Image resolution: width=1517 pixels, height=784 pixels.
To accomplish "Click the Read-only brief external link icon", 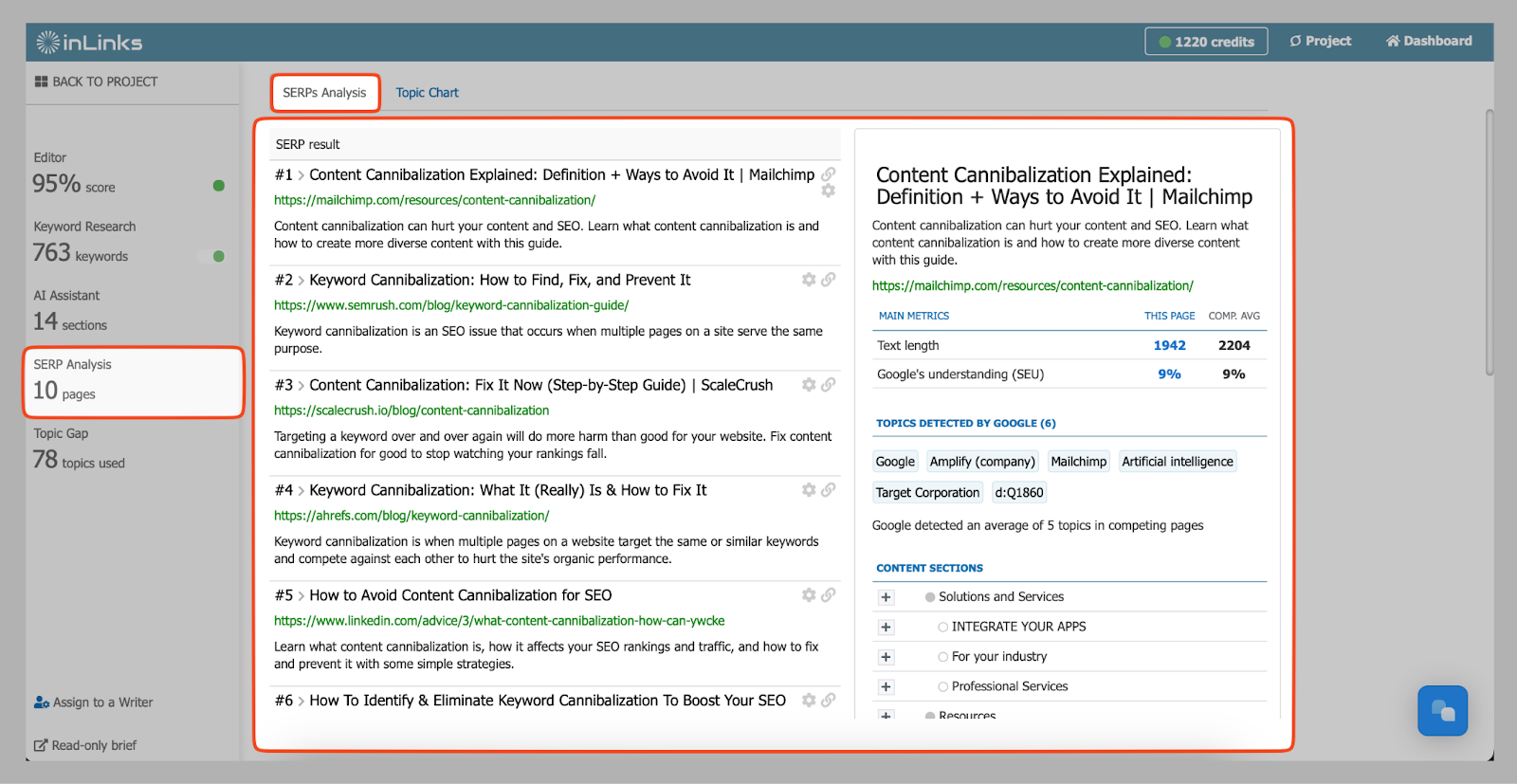I will tap(41, 745).
